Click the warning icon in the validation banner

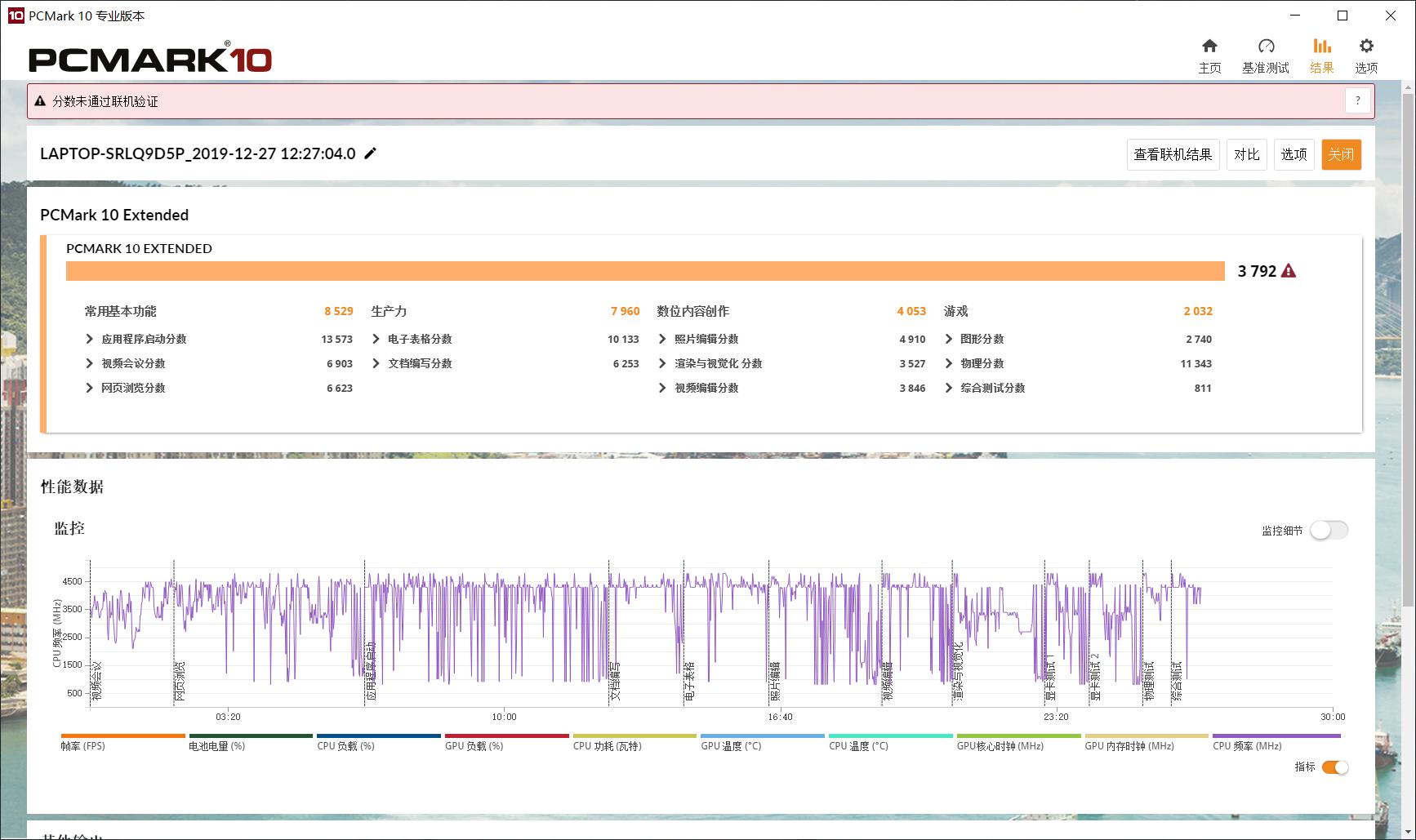40,101
